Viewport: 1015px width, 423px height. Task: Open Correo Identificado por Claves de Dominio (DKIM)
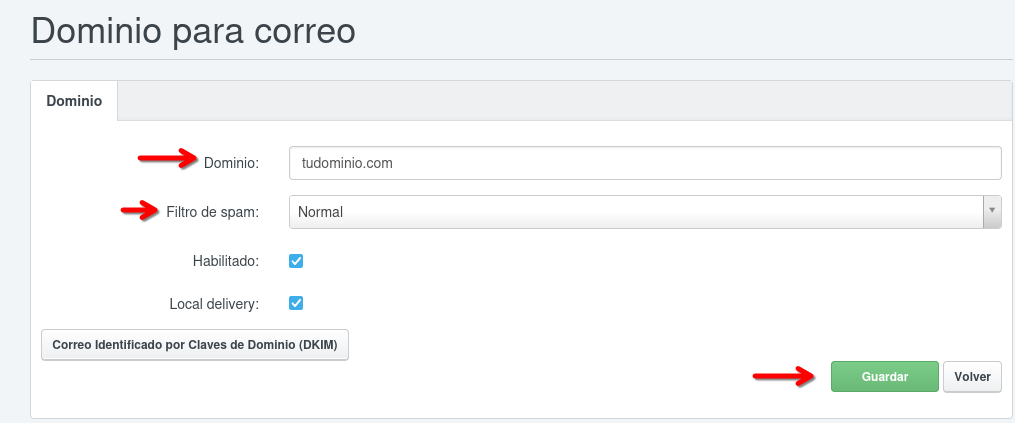pyautogui.click(x=195, y=345)
